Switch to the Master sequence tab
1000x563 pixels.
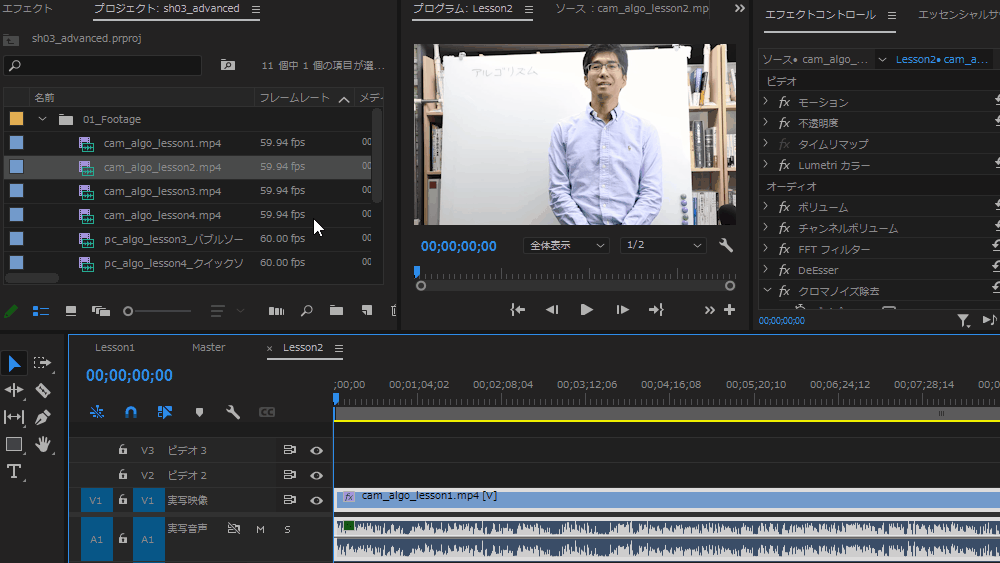(209, 347)
